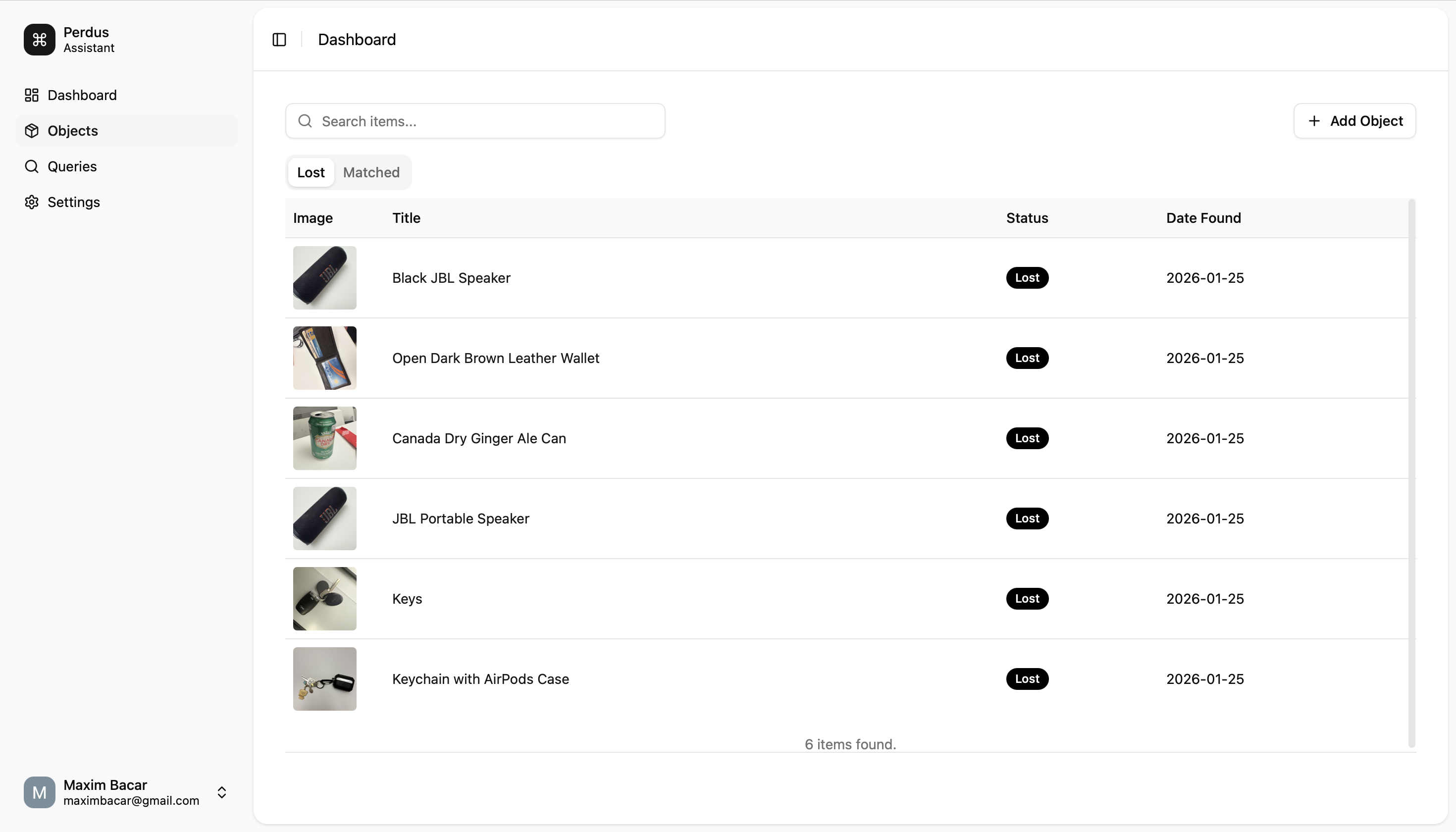The width and height of the screenshot is (1456, 832).
Task: Click Lost status badge for Keys
Action: point(1027,599)
